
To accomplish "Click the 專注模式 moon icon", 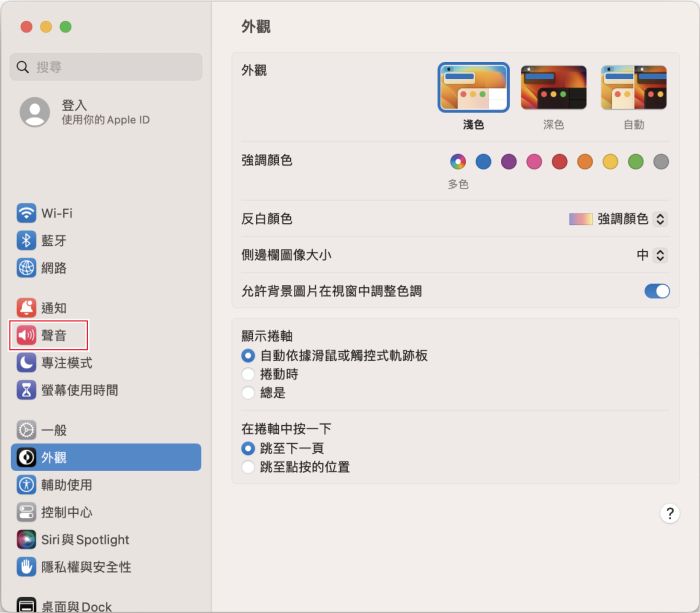I will [26, 363].
